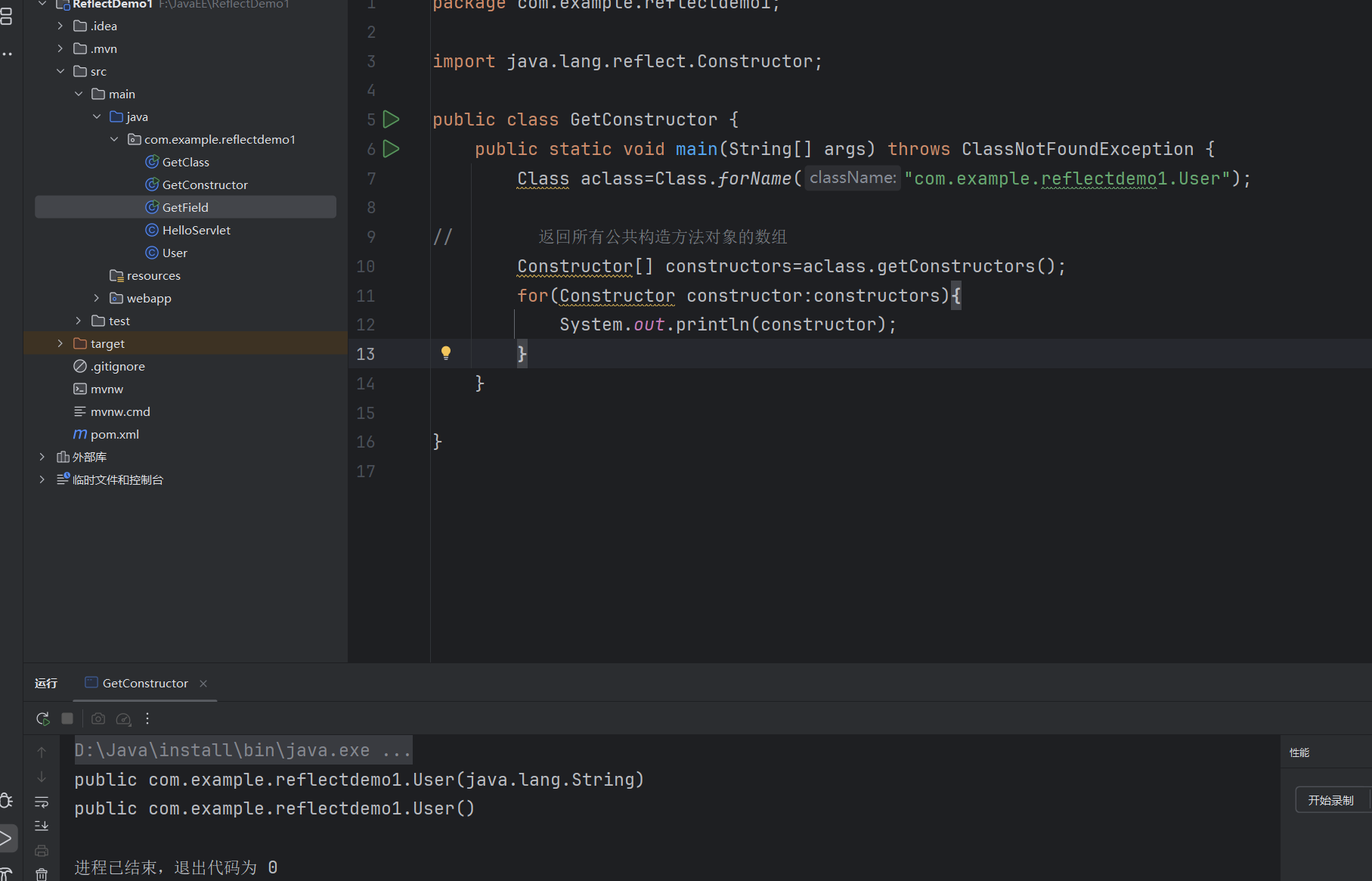Toggle soft-wrap in the console
1372x881 pixels.
coord(42,802)
